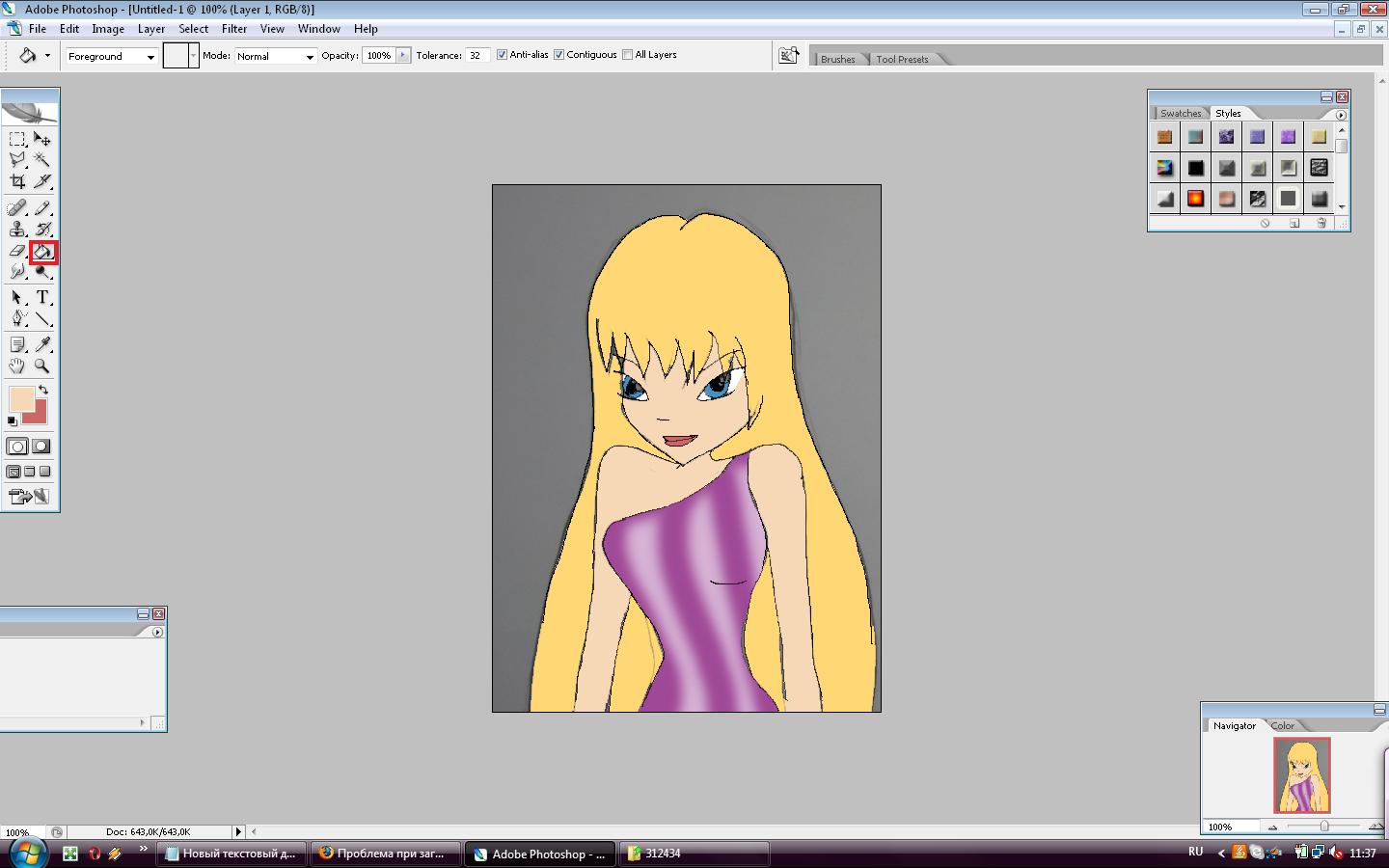Click the Clear Style icon in Styles panel
This screenshot has width=1389, height=868.
tap(1265, 223)
